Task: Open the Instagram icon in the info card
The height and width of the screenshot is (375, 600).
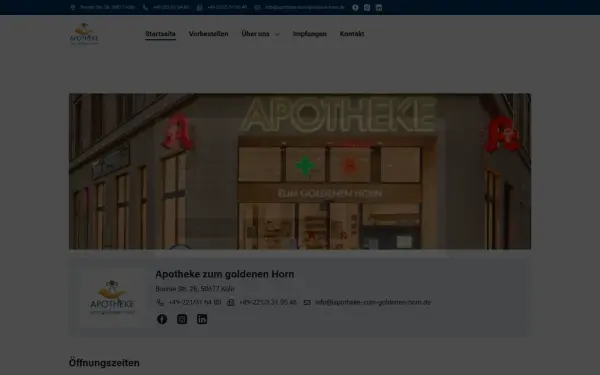Action: 182,319
